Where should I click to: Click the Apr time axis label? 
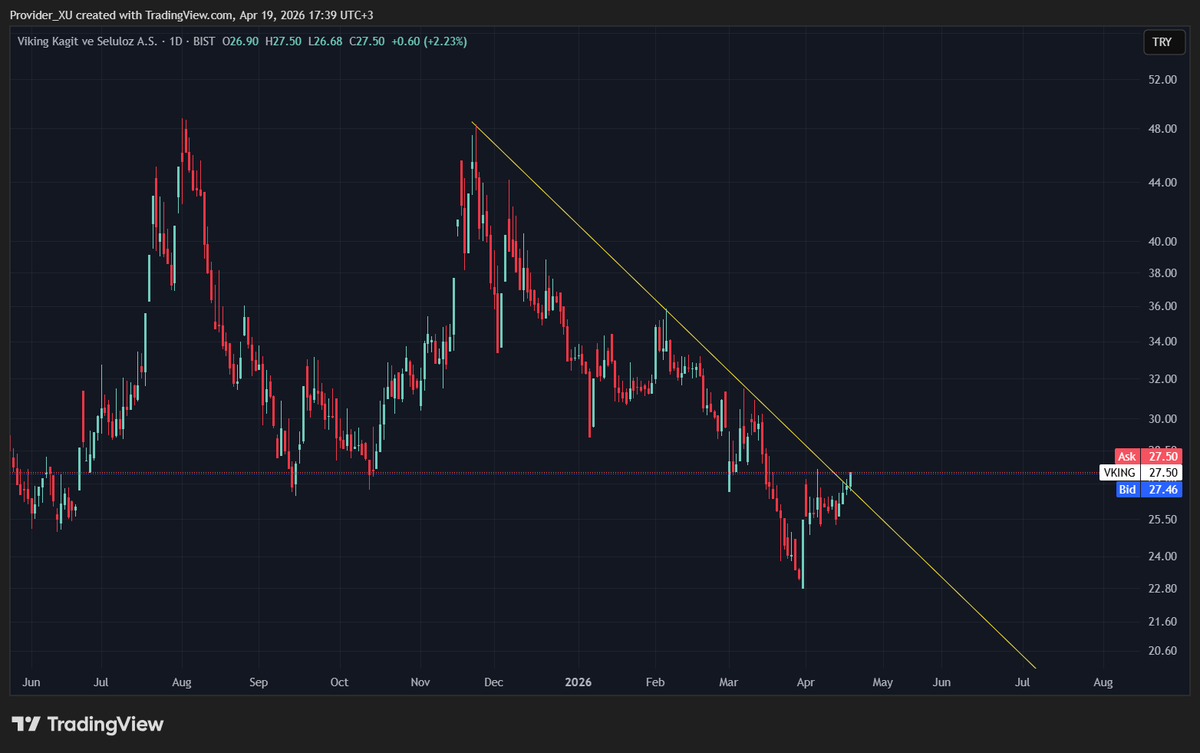[x=805, y=683]
